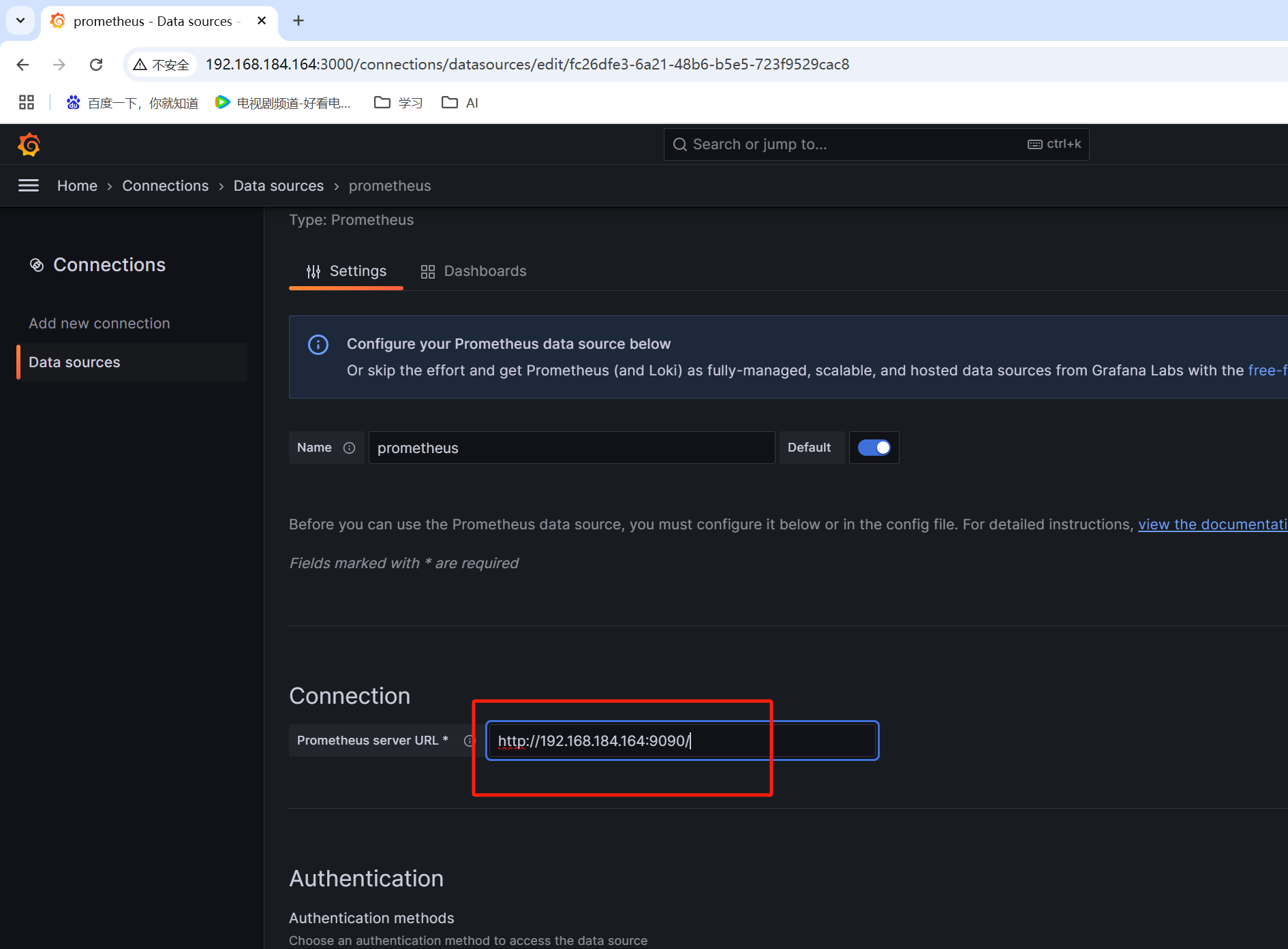Open the 学习 bookmarks folder
Viewport: 1288px width, 949px height.
click(x=399, y=103)
